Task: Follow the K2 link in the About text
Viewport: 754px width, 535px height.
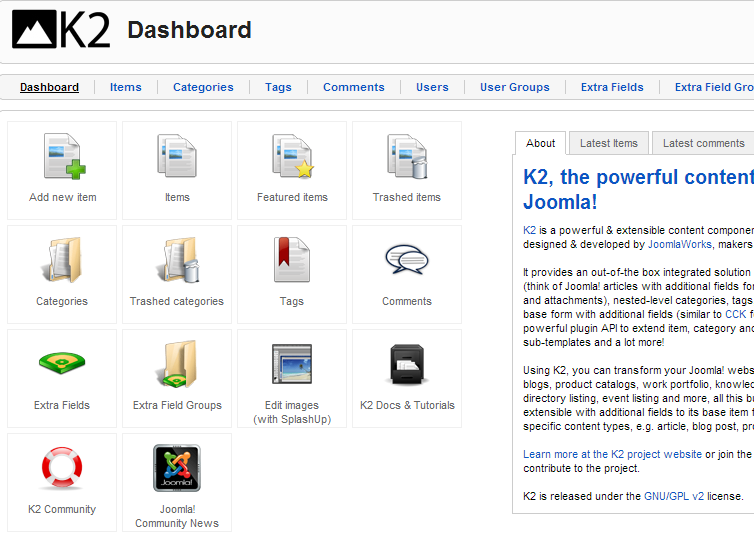Action: point(529,230)
